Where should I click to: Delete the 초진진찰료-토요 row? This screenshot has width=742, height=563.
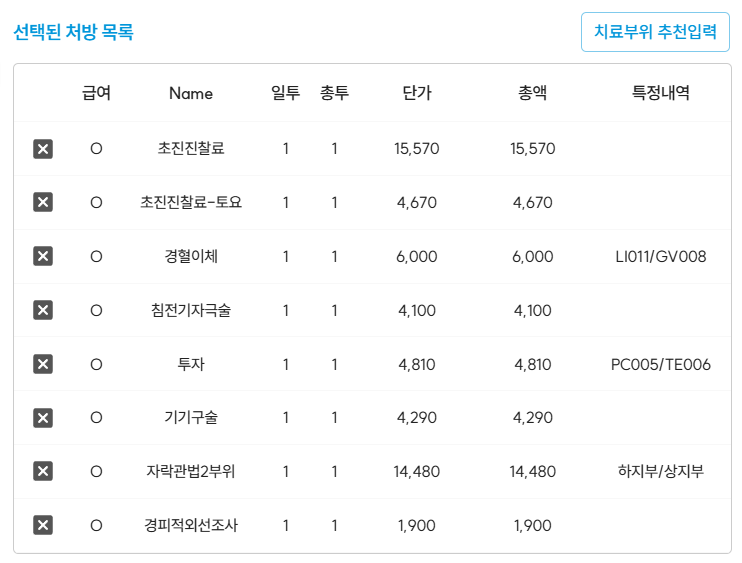pyautogui.click(x=43, y=203)
